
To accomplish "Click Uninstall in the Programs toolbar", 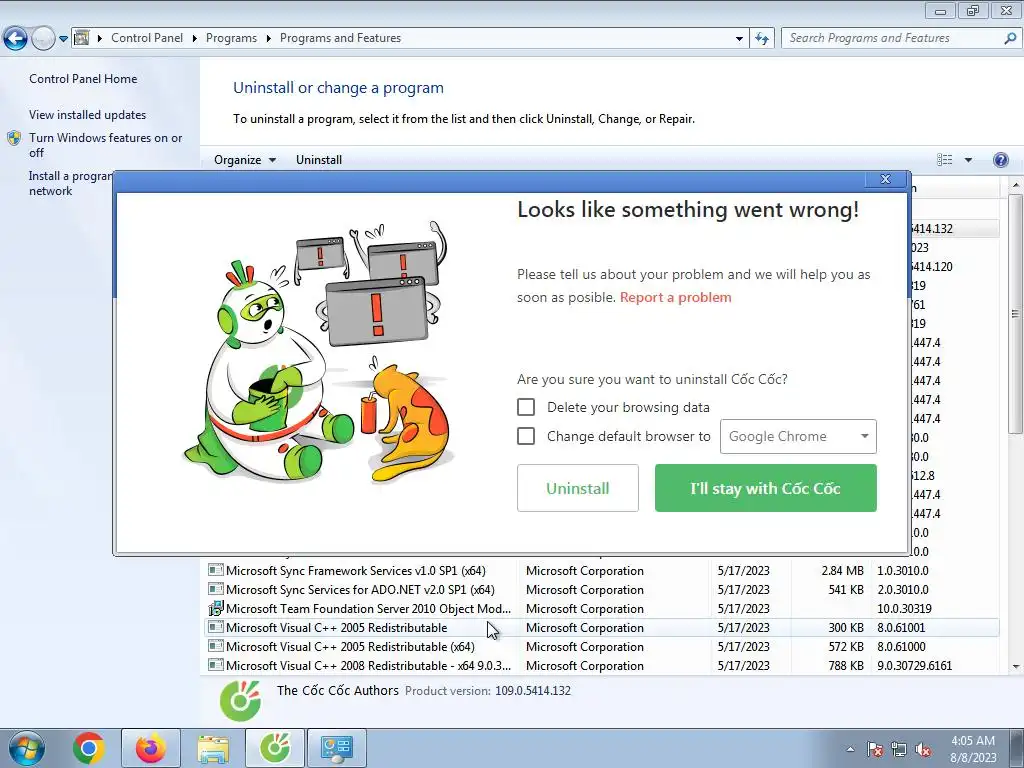I will click(319, 160).
